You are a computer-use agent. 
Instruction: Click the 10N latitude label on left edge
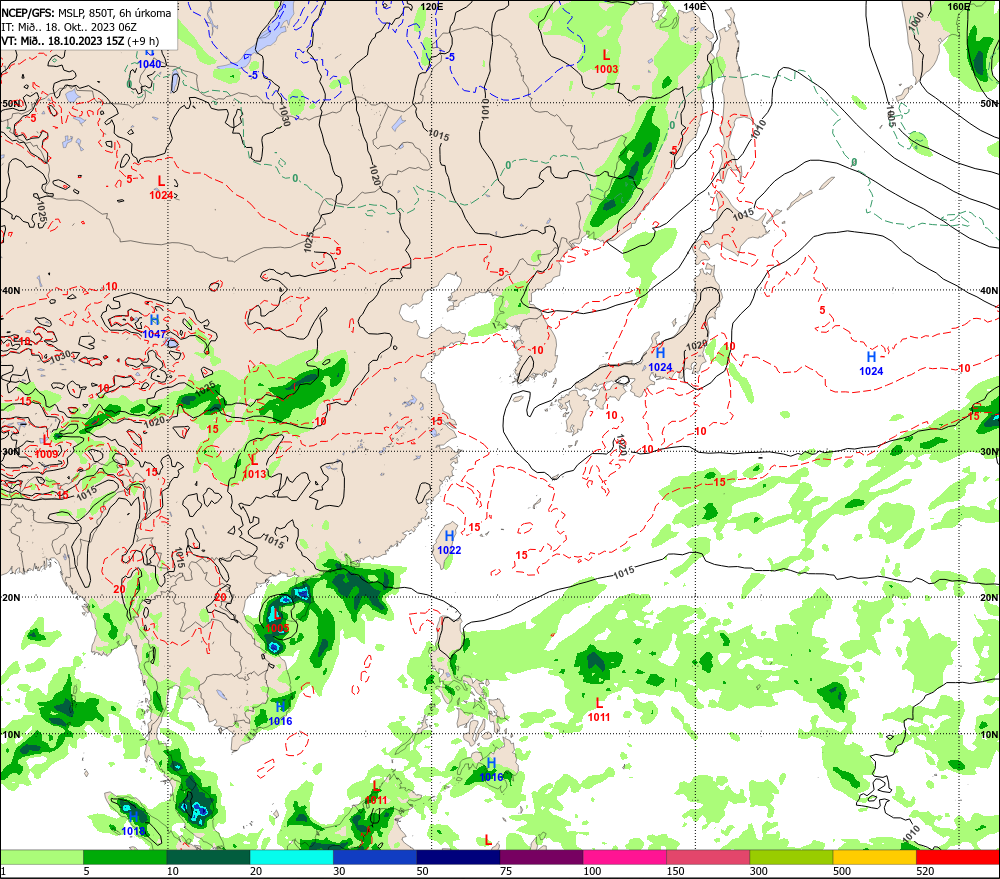[11, 734]
